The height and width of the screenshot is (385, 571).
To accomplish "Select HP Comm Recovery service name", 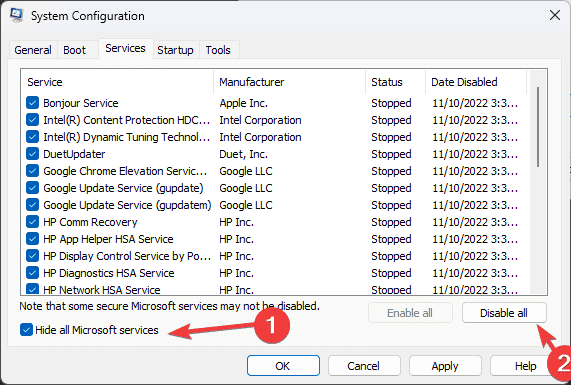I will [90, 222].
